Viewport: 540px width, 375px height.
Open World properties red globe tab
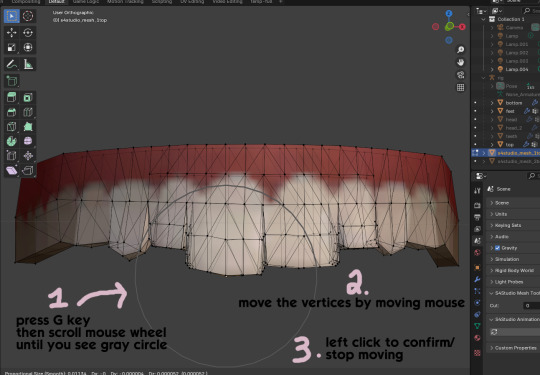pyautogui.click(x=477, y=252)
